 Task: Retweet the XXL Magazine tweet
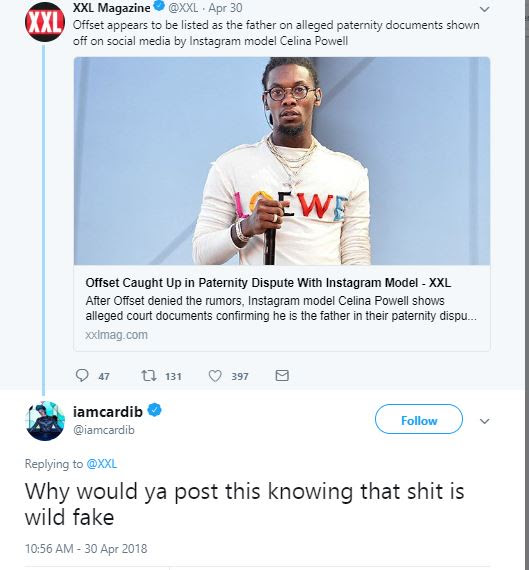click(x=149, y=376)
